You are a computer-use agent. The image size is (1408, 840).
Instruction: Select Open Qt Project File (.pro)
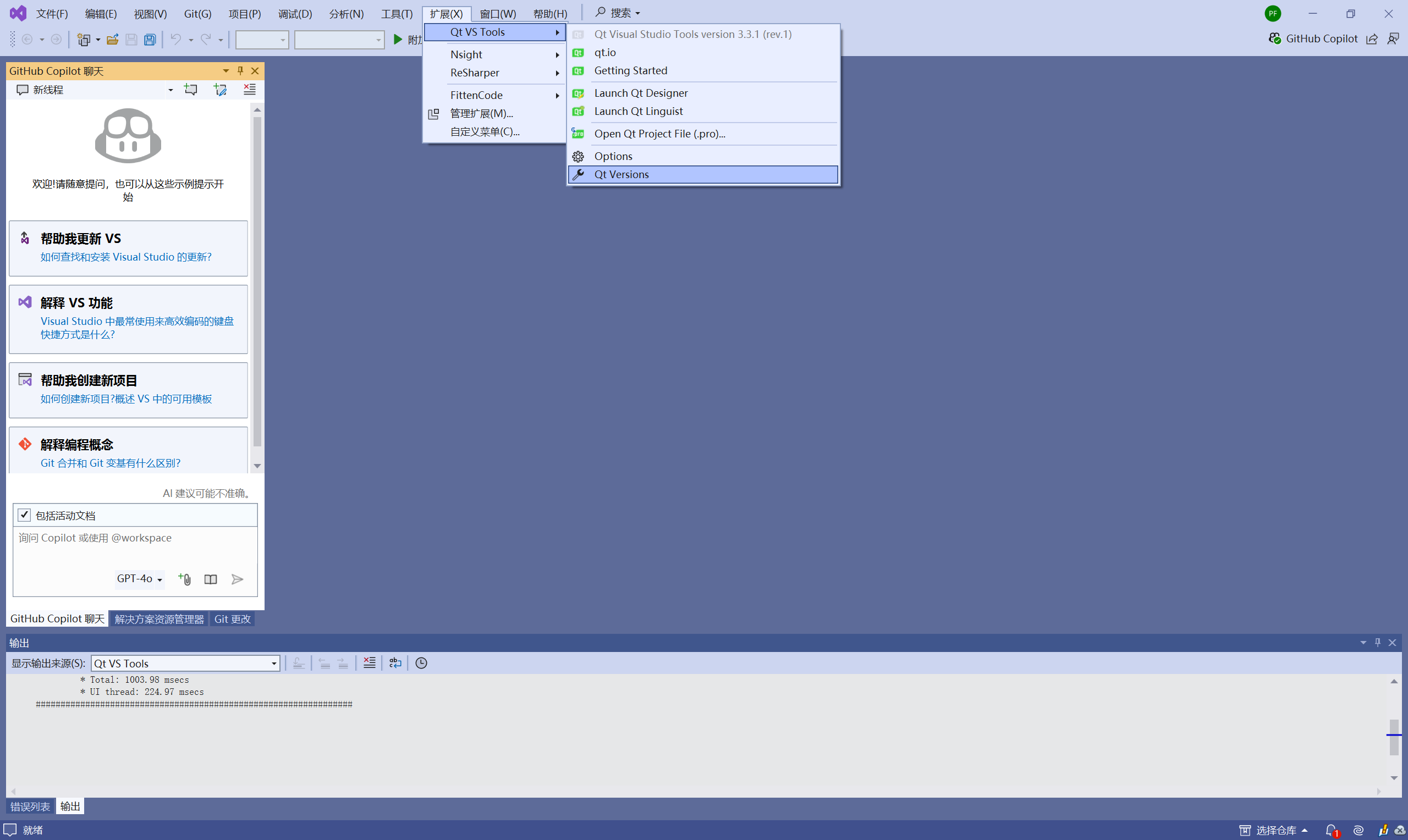pos(702,134)
